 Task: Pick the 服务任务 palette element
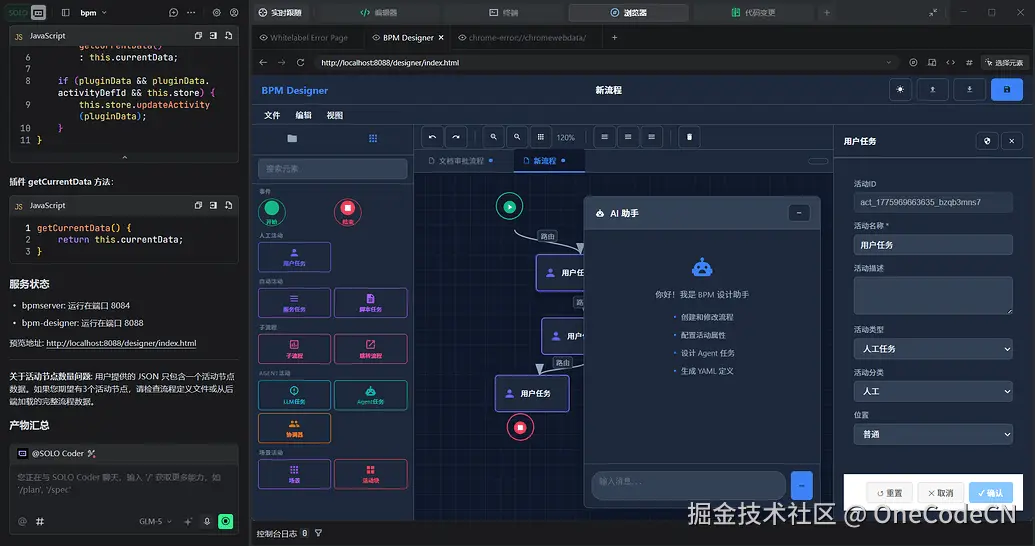tap(294, 303)
